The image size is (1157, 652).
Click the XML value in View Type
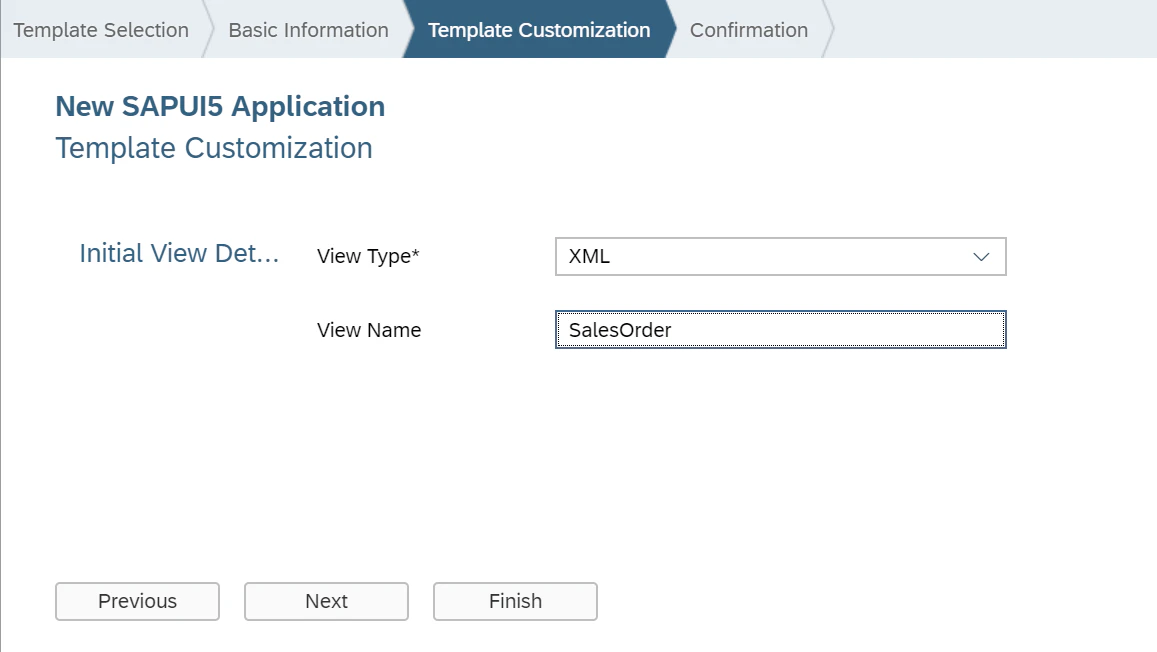589,257
